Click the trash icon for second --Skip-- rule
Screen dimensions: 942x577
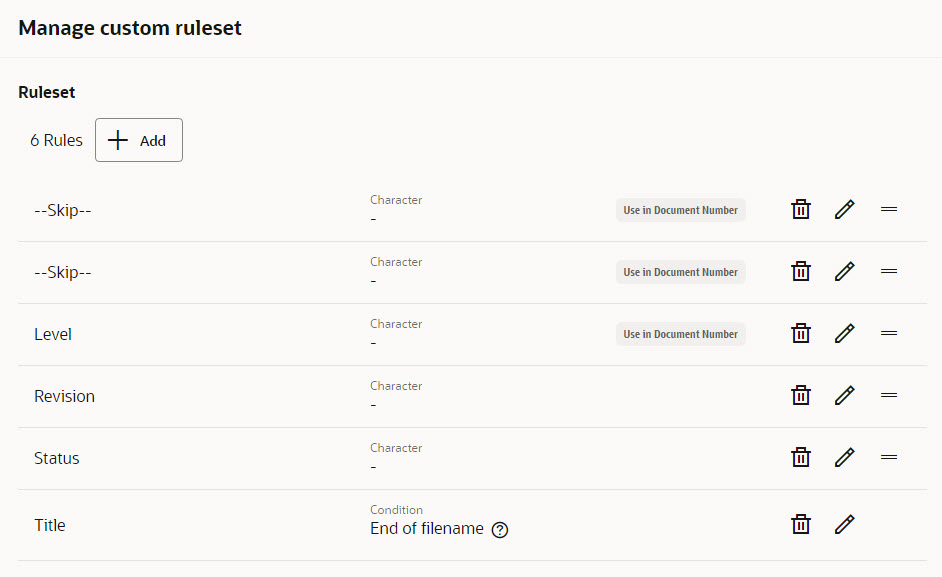[x=801, y=272]
